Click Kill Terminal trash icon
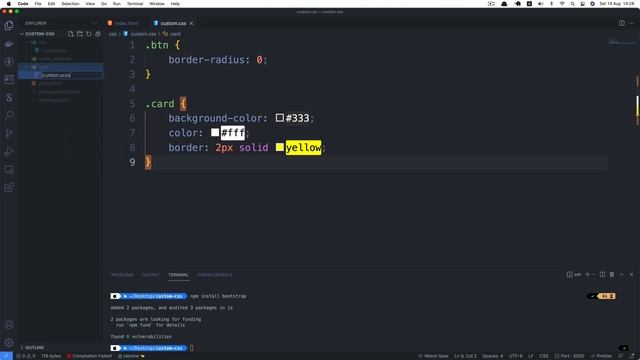This screenshot has height=360, width=640. coord(612,275)
